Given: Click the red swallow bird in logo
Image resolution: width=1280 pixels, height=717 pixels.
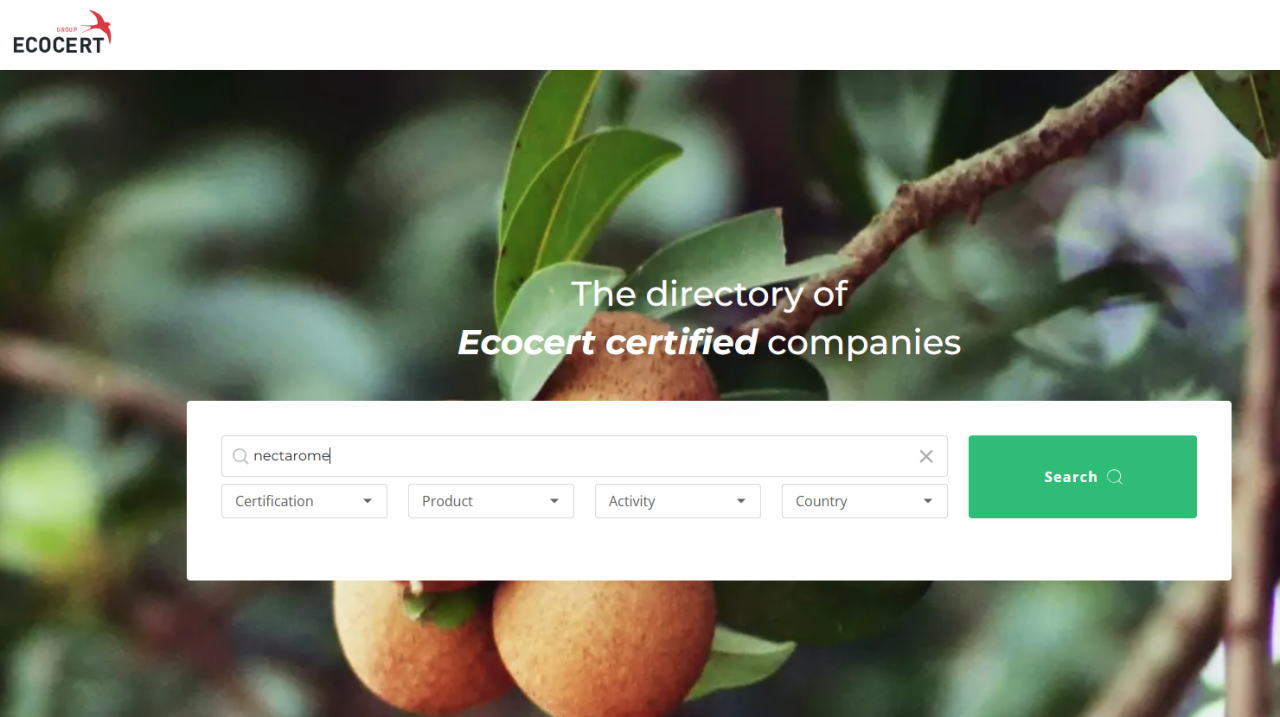Looking at the screenshot, I should (x=98, y=24).
